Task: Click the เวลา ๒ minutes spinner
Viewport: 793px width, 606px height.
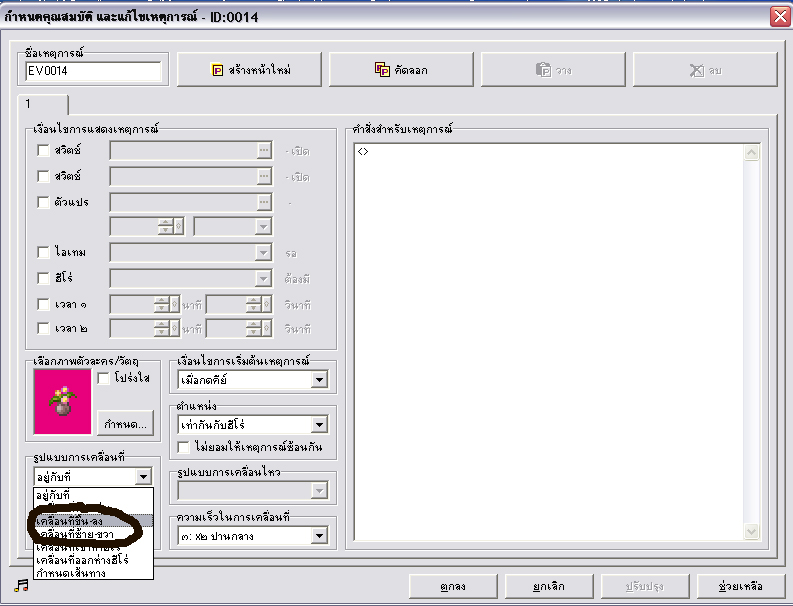Action: (x=161, y=329)
